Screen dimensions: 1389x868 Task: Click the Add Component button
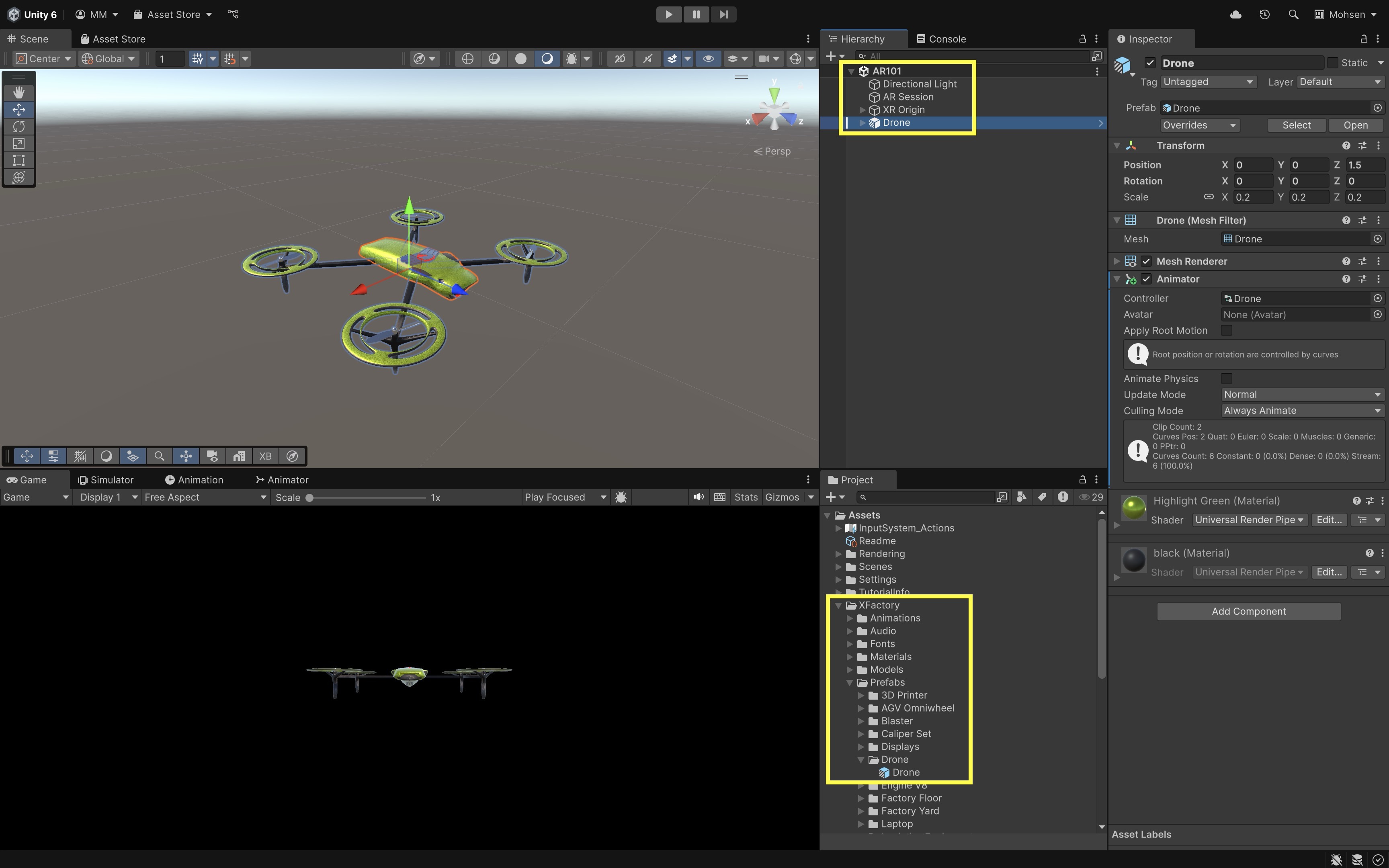(1248, 611)
